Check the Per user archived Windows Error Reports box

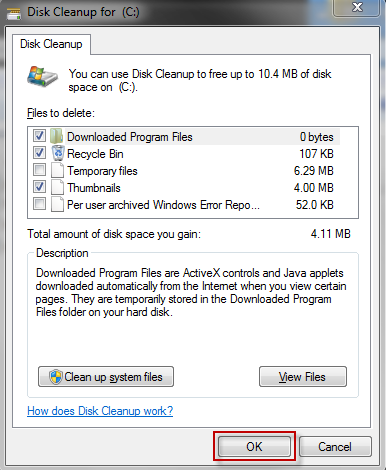pyautogui.click(x=39, y=204)
